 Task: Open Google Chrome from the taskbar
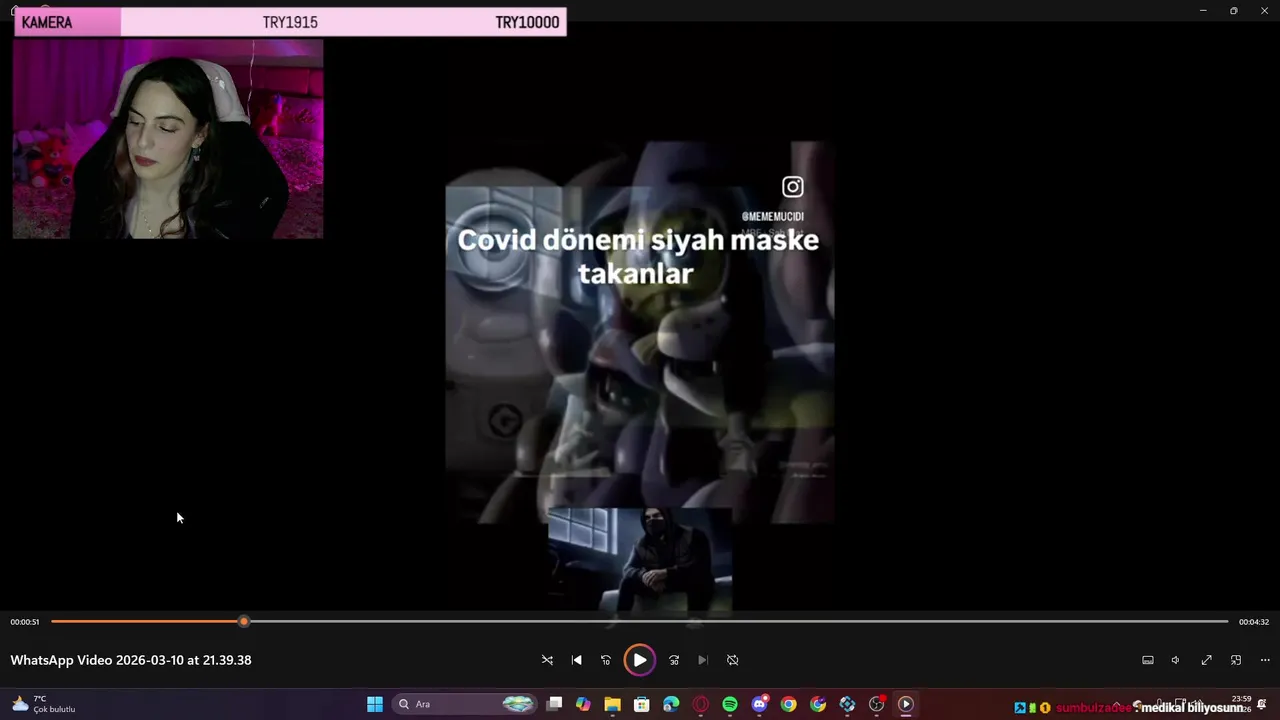pyautogui.click(x=789, y=704)
